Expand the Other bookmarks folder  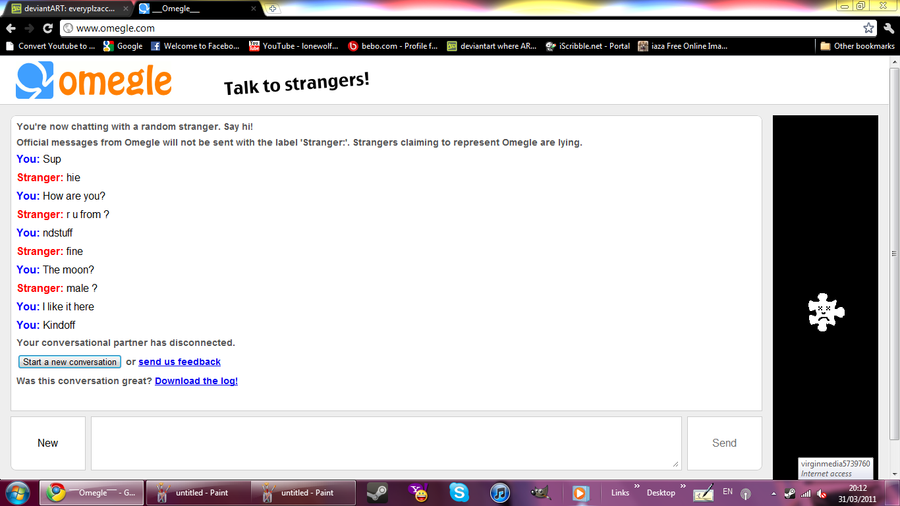point(857,46)
